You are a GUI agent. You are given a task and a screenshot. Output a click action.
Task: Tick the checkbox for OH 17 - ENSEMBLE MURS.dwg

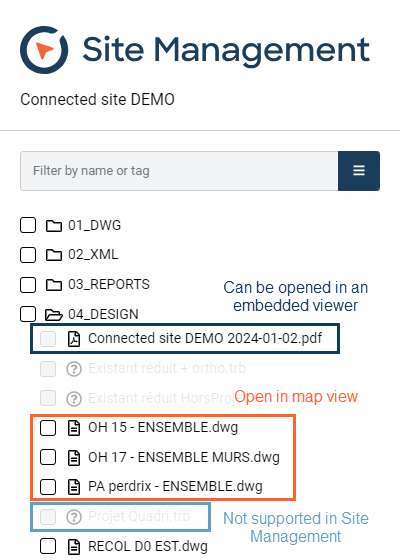click(48, 457)
